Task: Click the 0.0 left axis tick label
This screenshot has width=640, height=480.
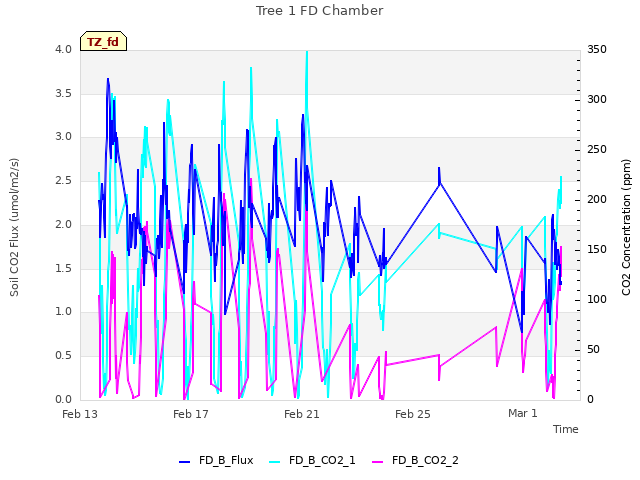Action: (63, 400)
